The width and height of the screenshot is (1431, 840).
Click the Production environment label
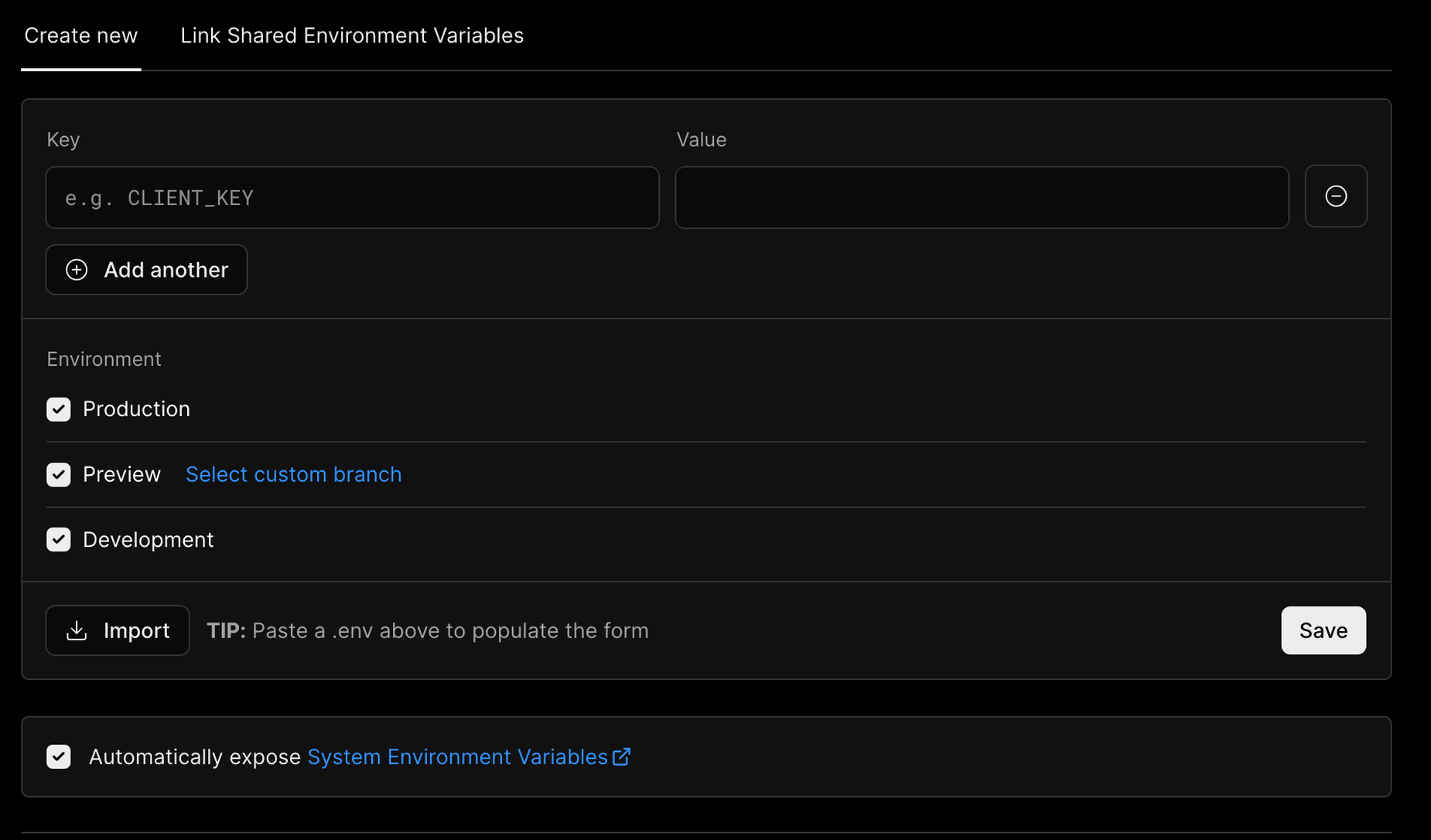(136, 409)
